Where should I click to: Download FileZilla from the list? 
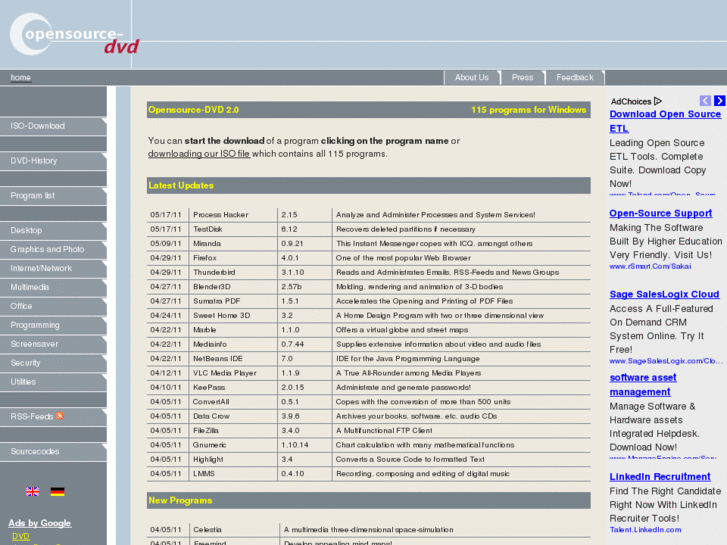(x=205, y=430)
